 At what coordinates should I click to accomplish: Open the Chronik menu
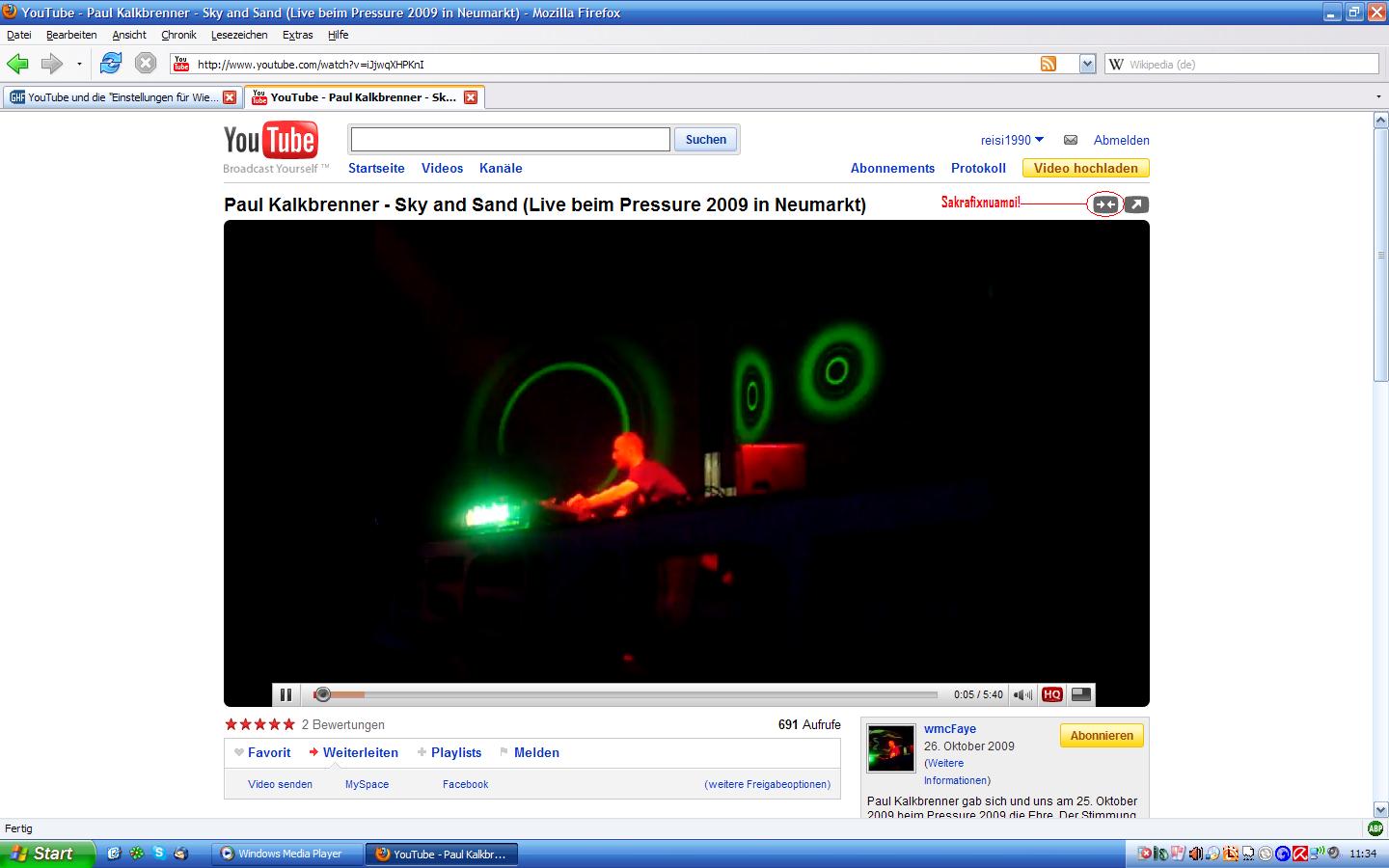178,35
